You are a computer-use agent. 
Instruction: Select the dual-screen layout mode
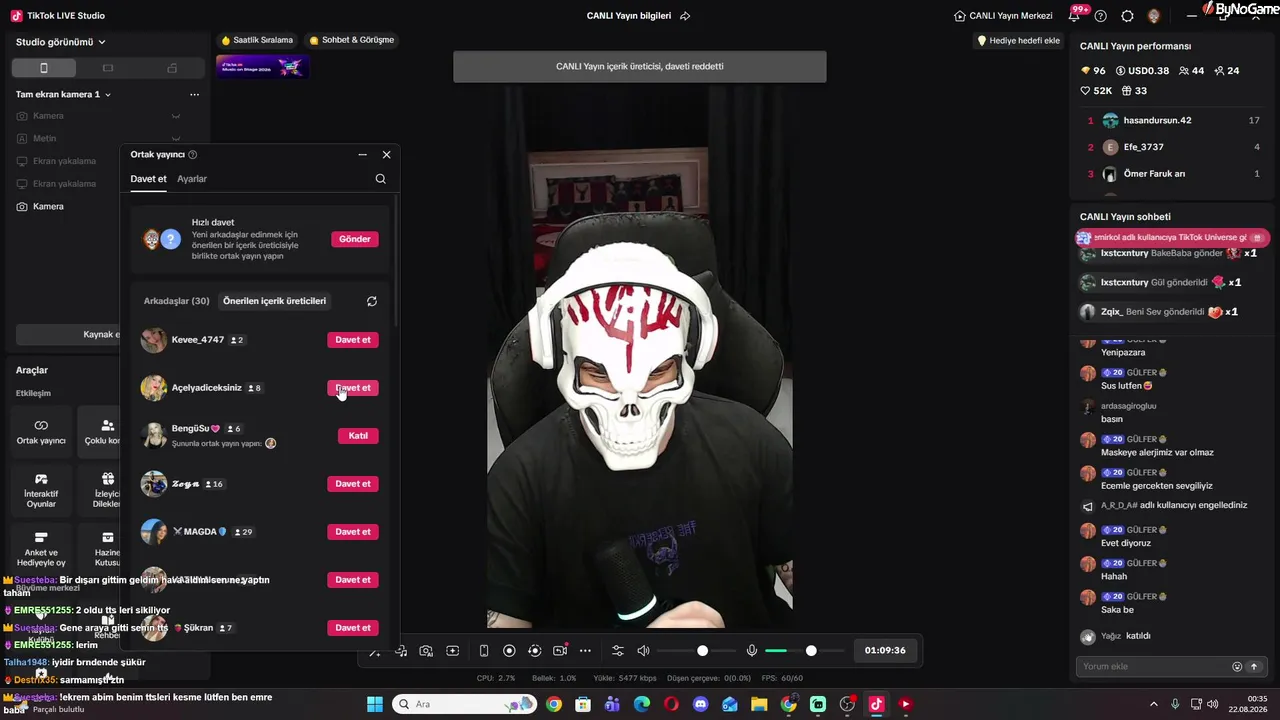(172, 68)
